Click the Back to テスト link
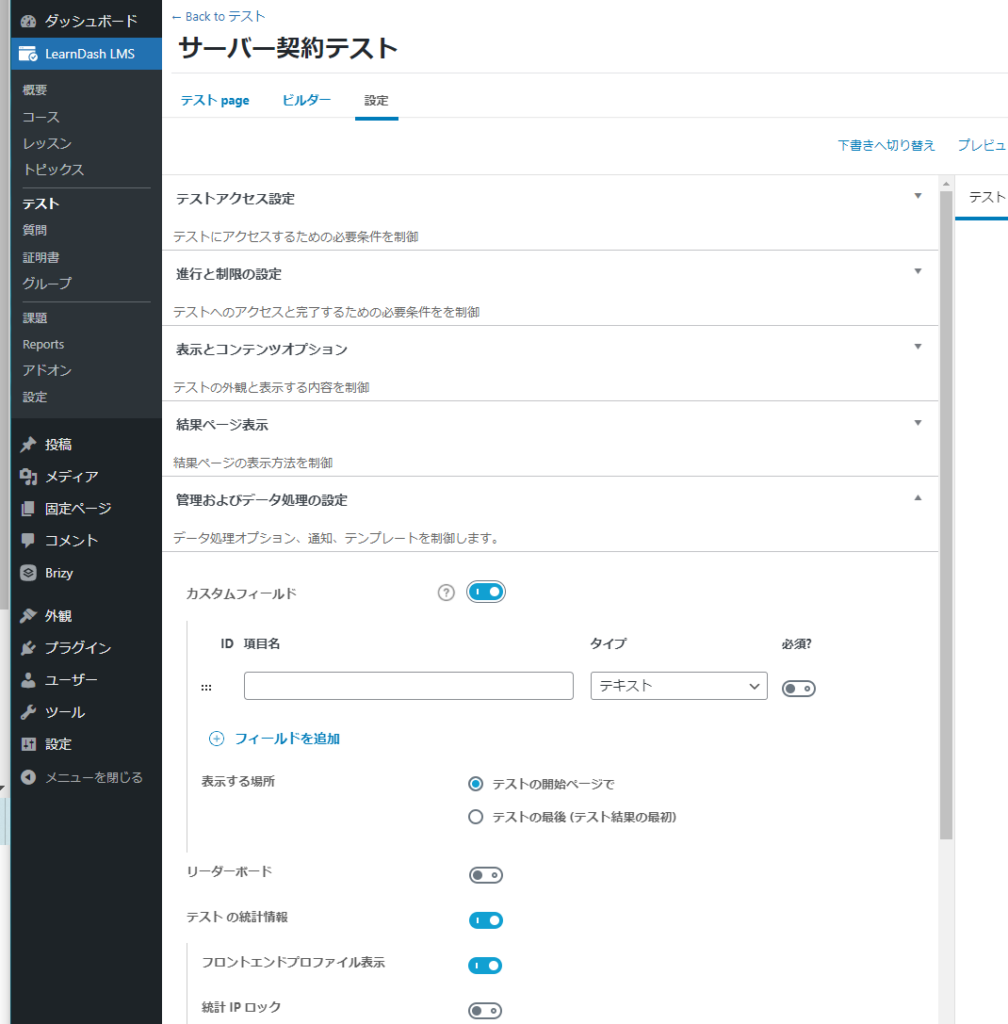 tap(218, 17)
